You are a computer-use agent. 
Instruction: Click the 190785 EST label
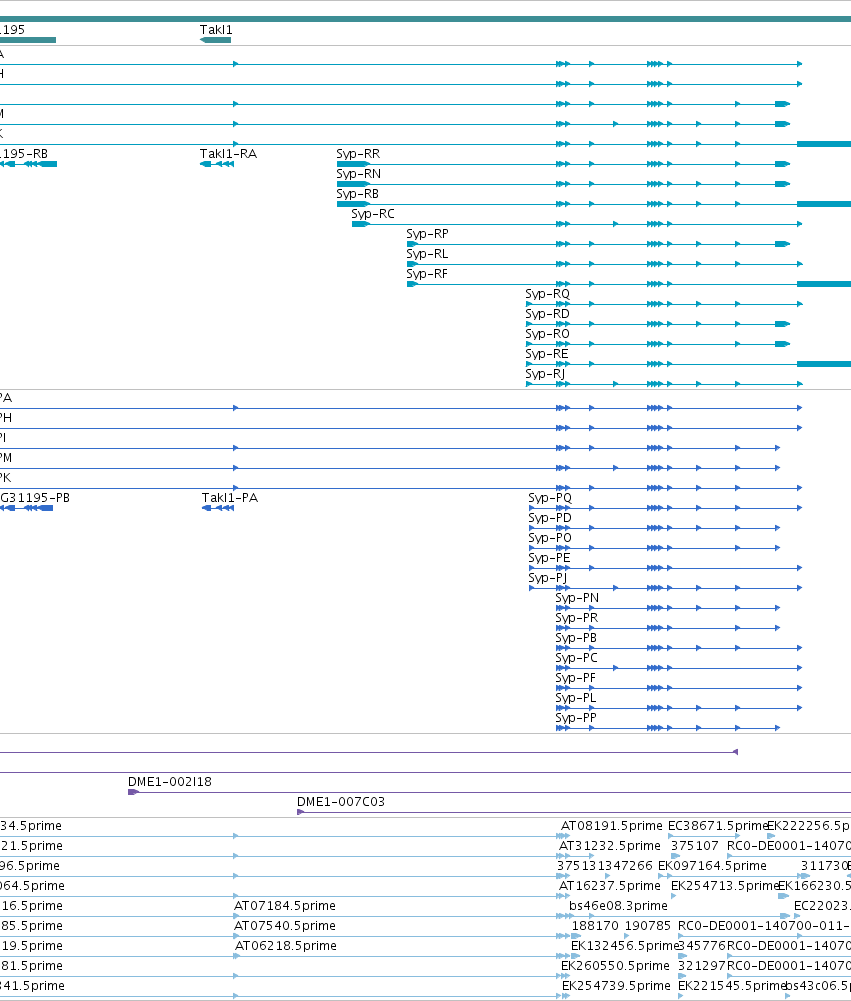648,926
